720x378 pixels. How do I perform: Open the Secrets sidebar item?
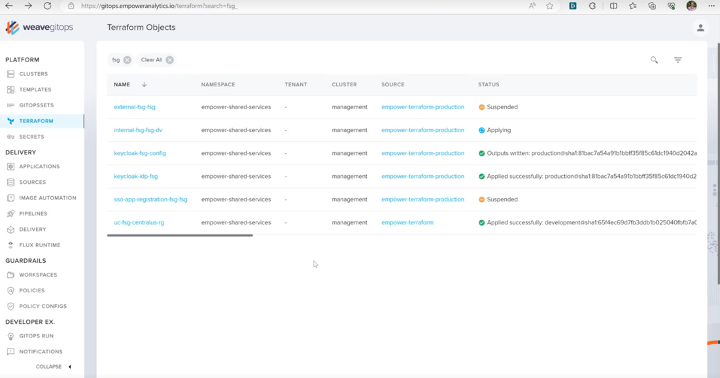point(32,137)
